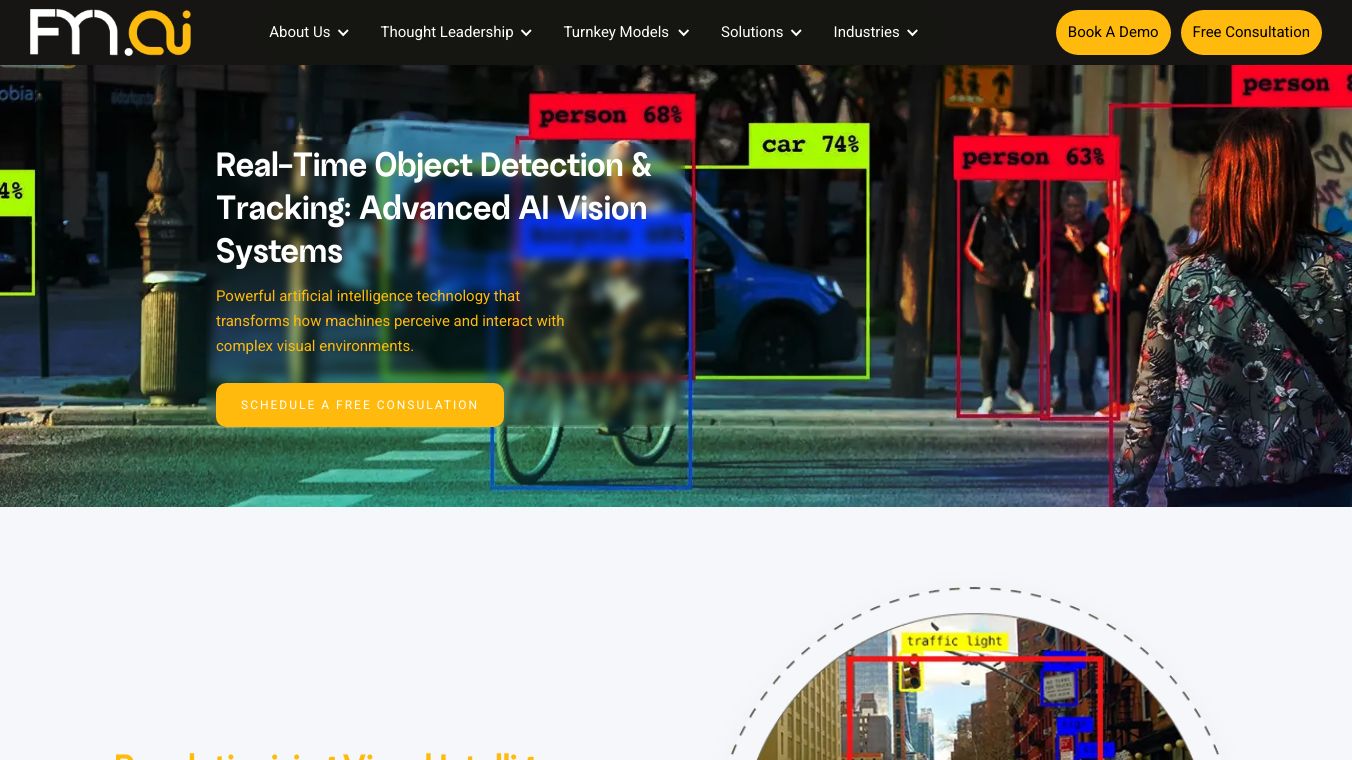This screenshot has width=1352, height=760.
Task: Click Schedule a Free Consulation button
Action: (x=360, y=405)
